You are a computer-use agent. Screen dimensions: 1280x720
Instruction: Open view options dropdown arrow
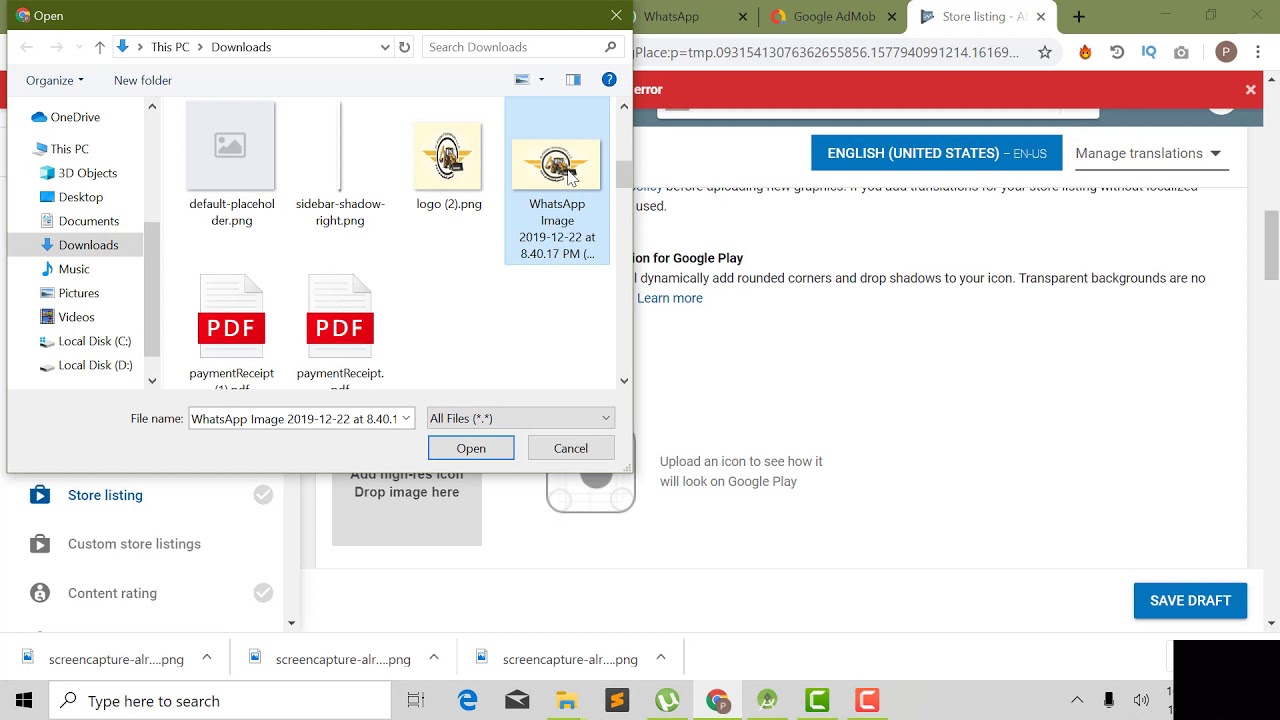click(542, 80)
